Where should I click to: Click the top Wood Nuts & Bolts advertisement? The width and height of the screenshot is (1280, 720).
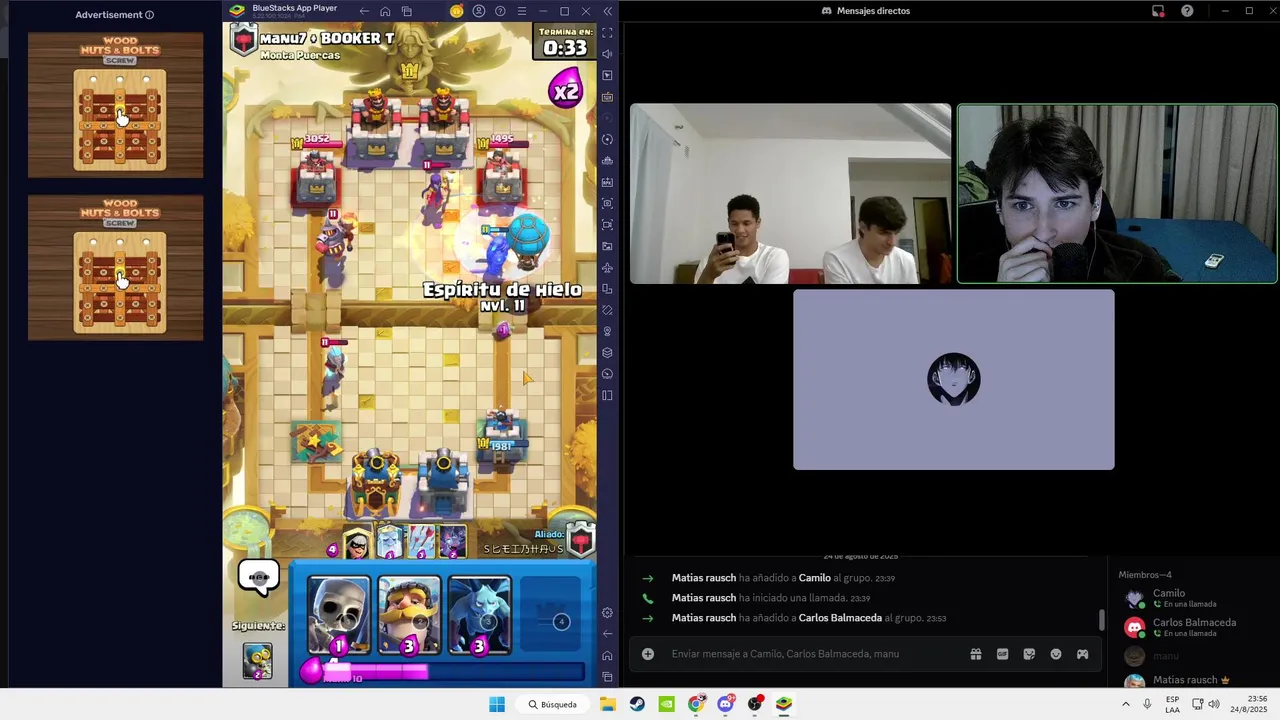tap(116, 105)
